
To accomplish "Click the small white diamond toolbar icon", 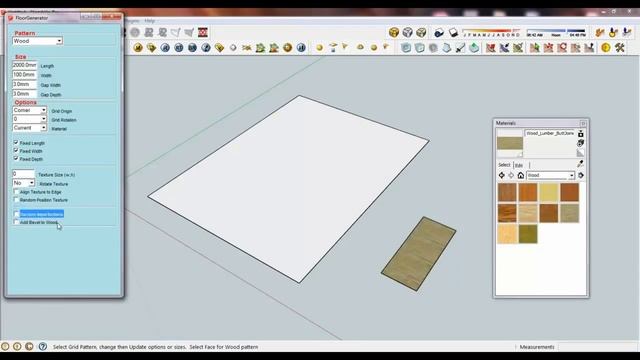I will pos(233,48).
